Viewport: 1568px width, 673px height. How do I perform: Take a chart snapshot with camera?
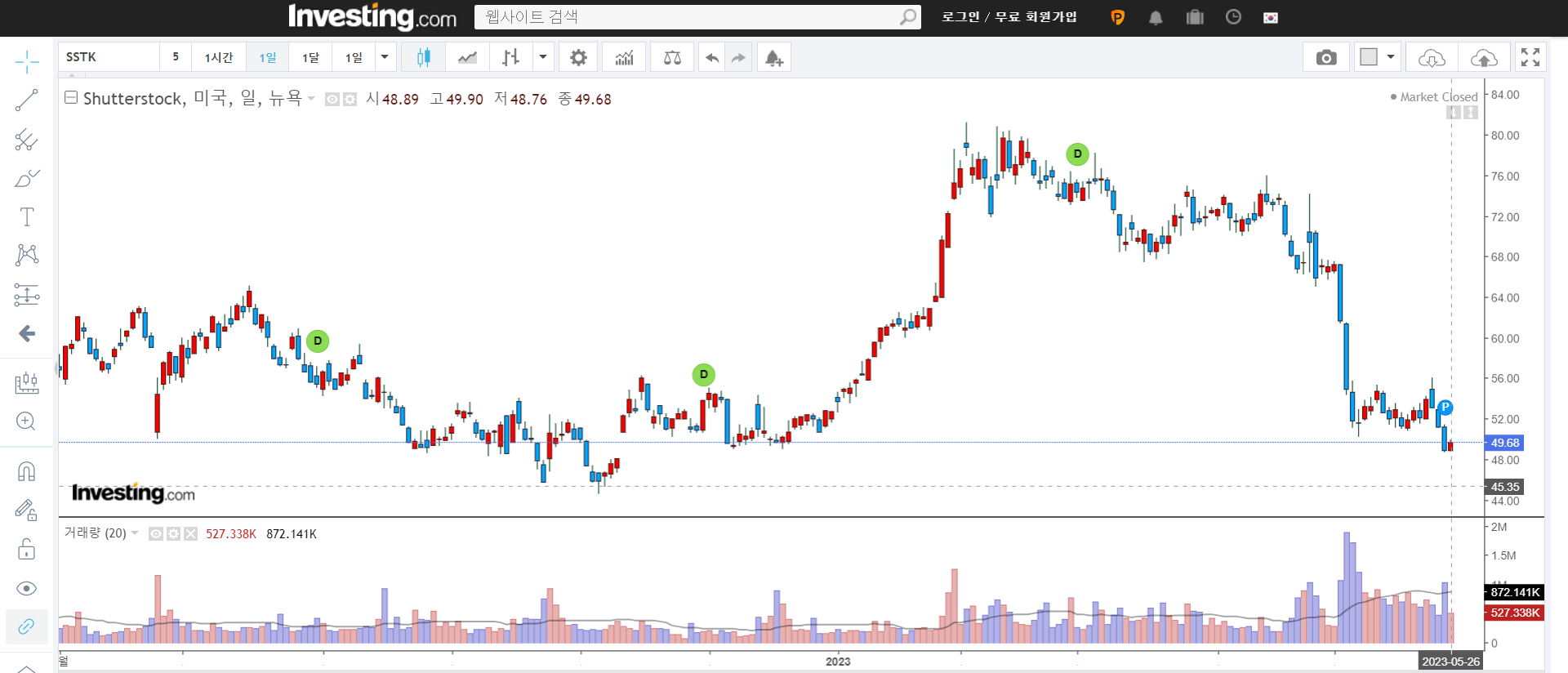point(1326,57)
